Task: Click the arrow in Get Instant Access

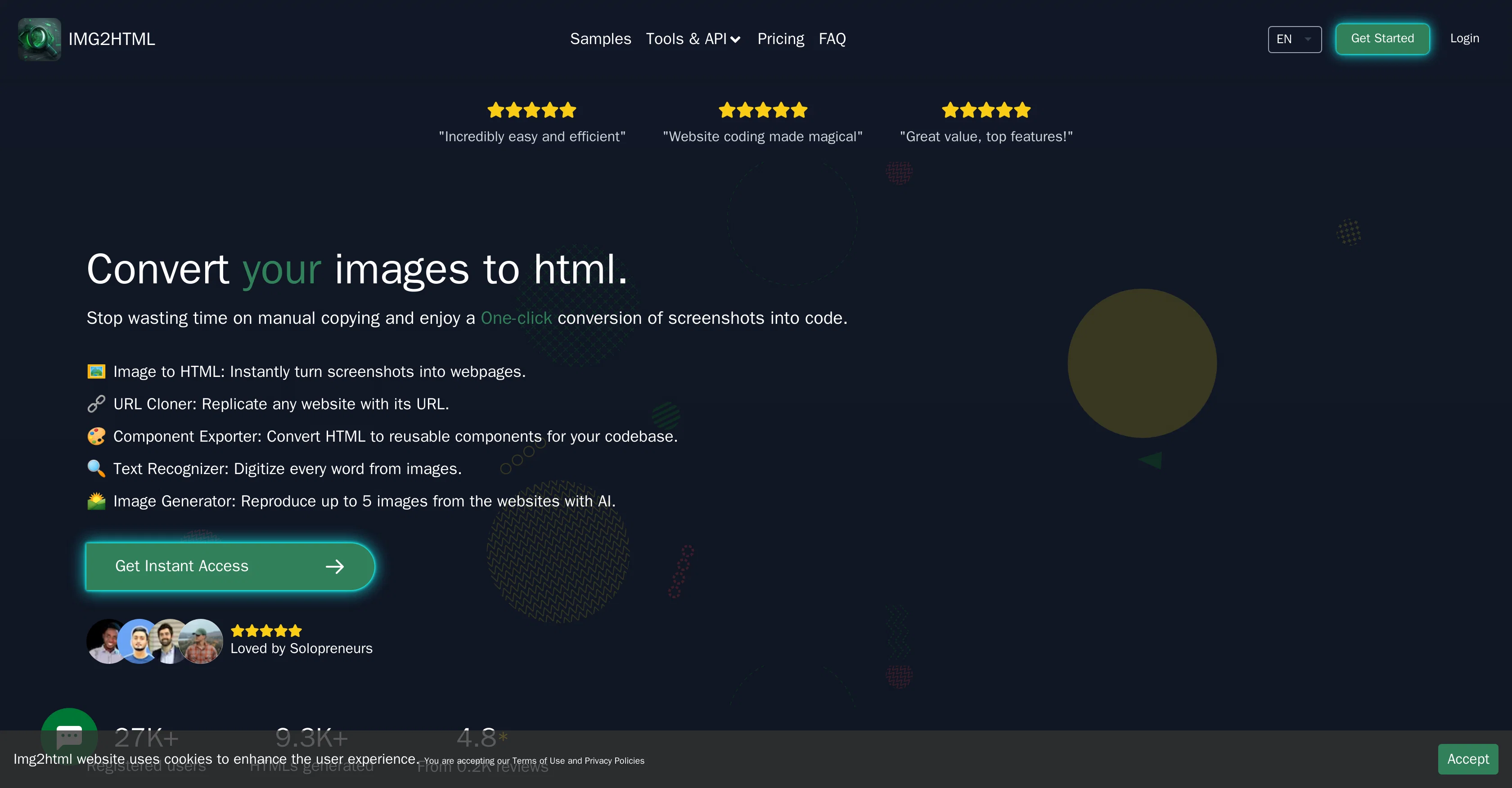Action: [x=334, y=566]
